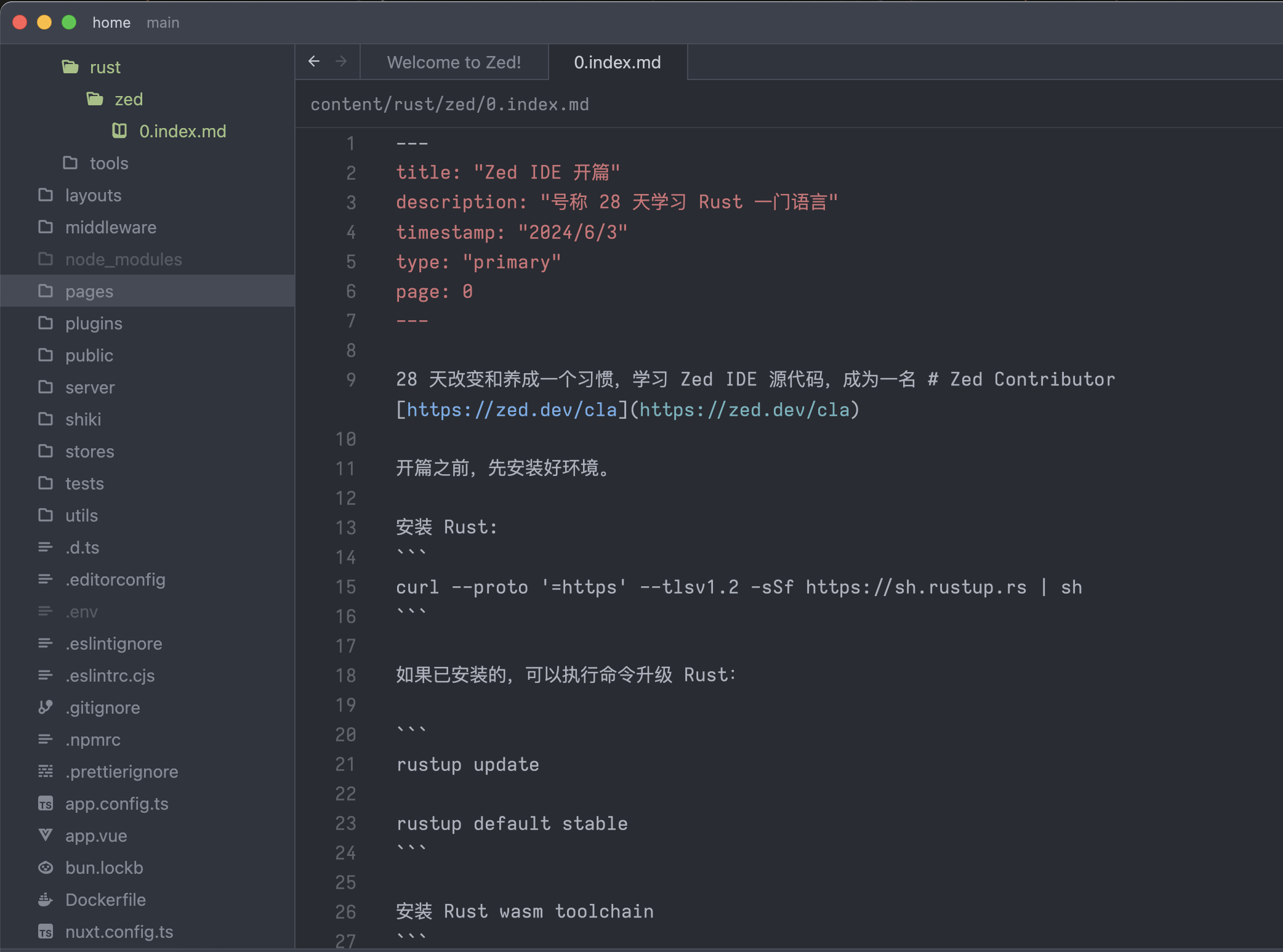Viewport: 1283px width, 952px height.
Task: Click the folder icon beside tools
Action: (70, 163)
